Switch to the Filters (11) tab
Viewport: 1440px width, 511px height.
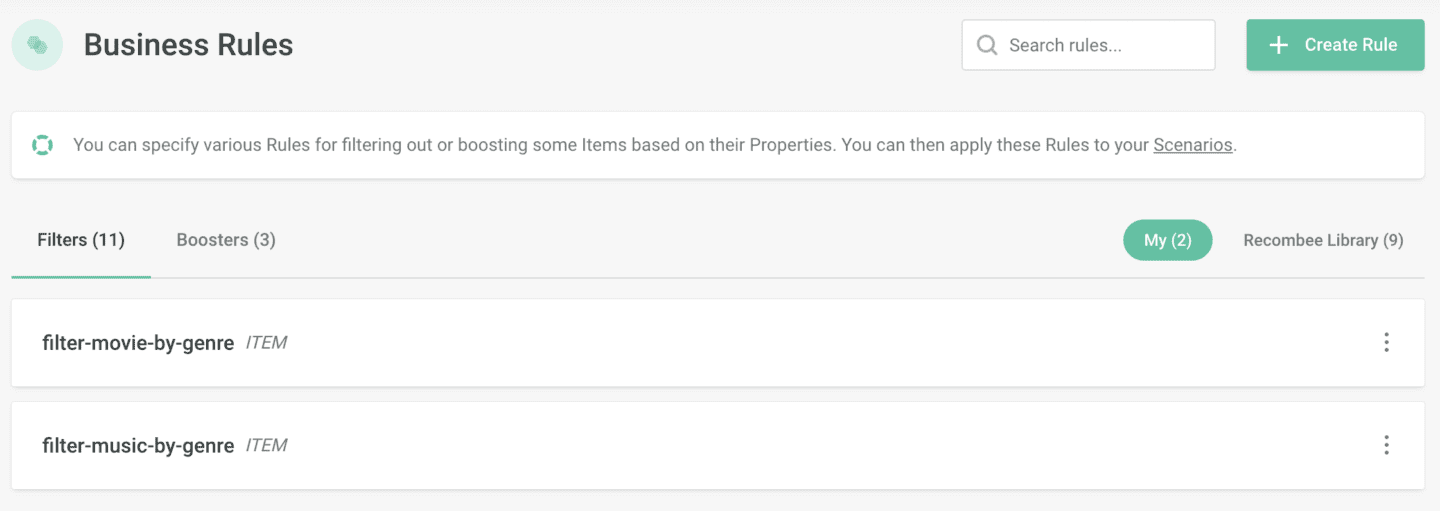point(81,240)
